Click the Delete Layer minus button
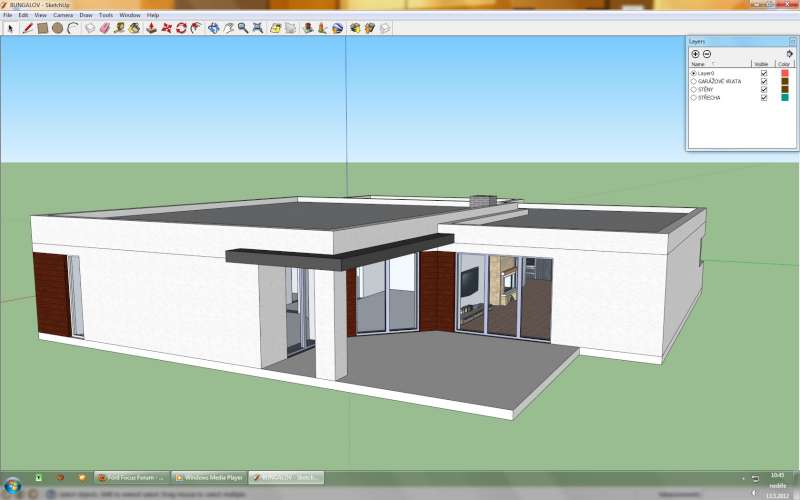This screenshot has width=800, height=500. (707, 53)
